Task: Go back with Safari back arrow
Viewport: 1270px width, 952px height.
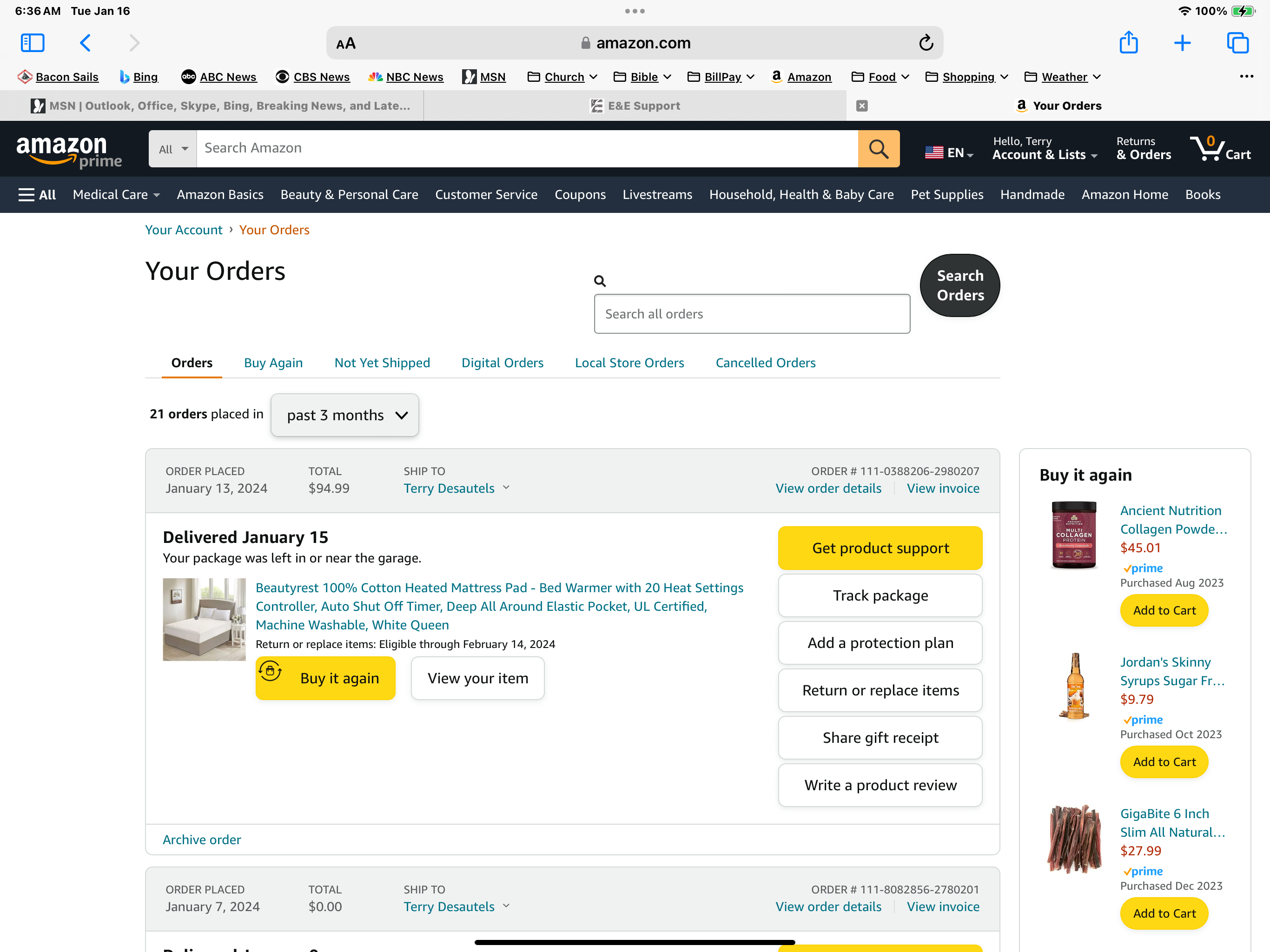Action: (85, 43)
